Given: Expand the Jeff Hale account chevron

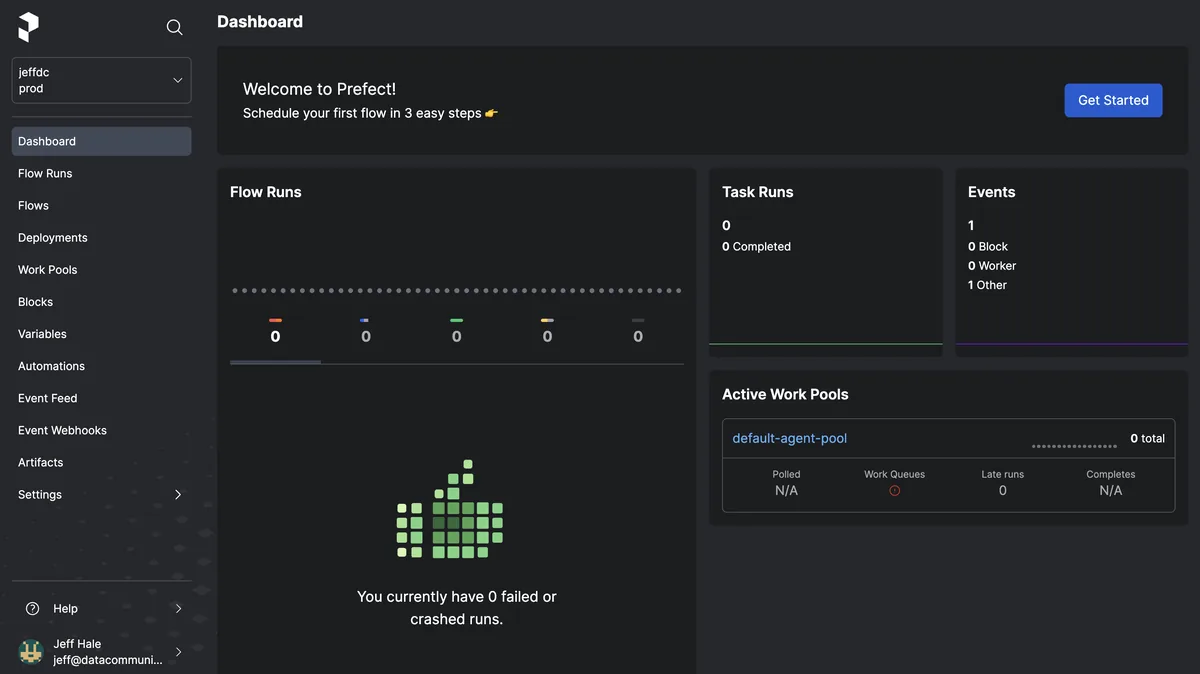Looking at the screenshot, I should [178, 652].
